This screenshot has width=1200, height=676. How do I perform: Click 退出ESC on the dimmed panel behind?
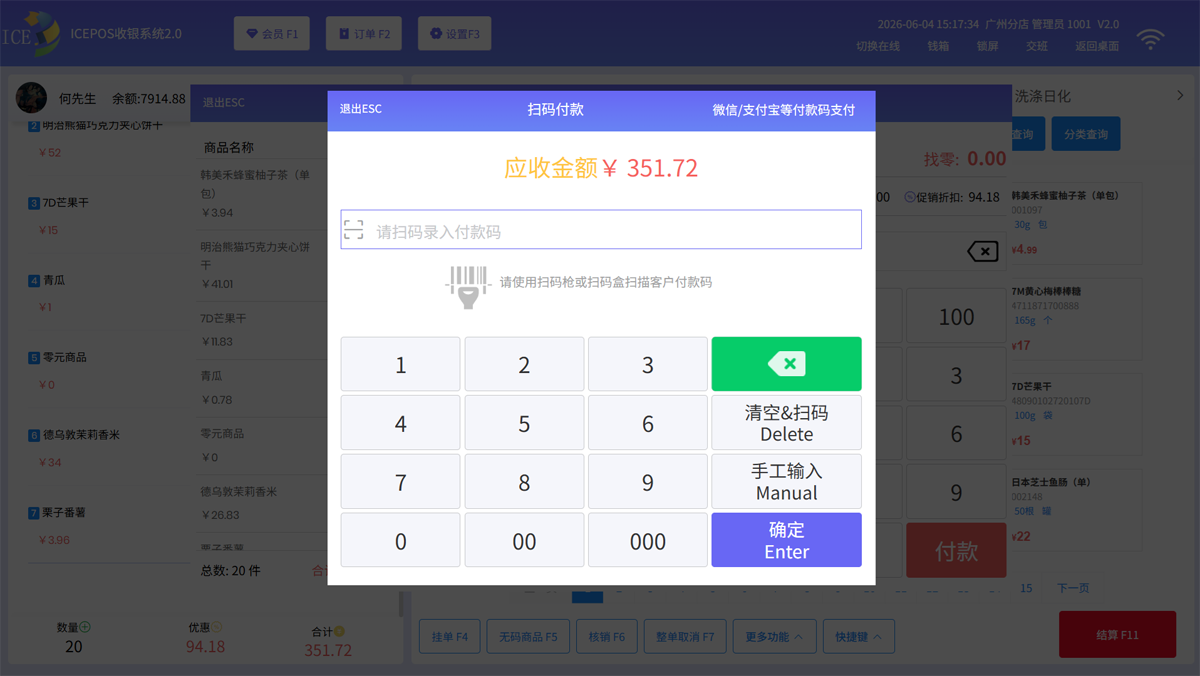(224, 102)
